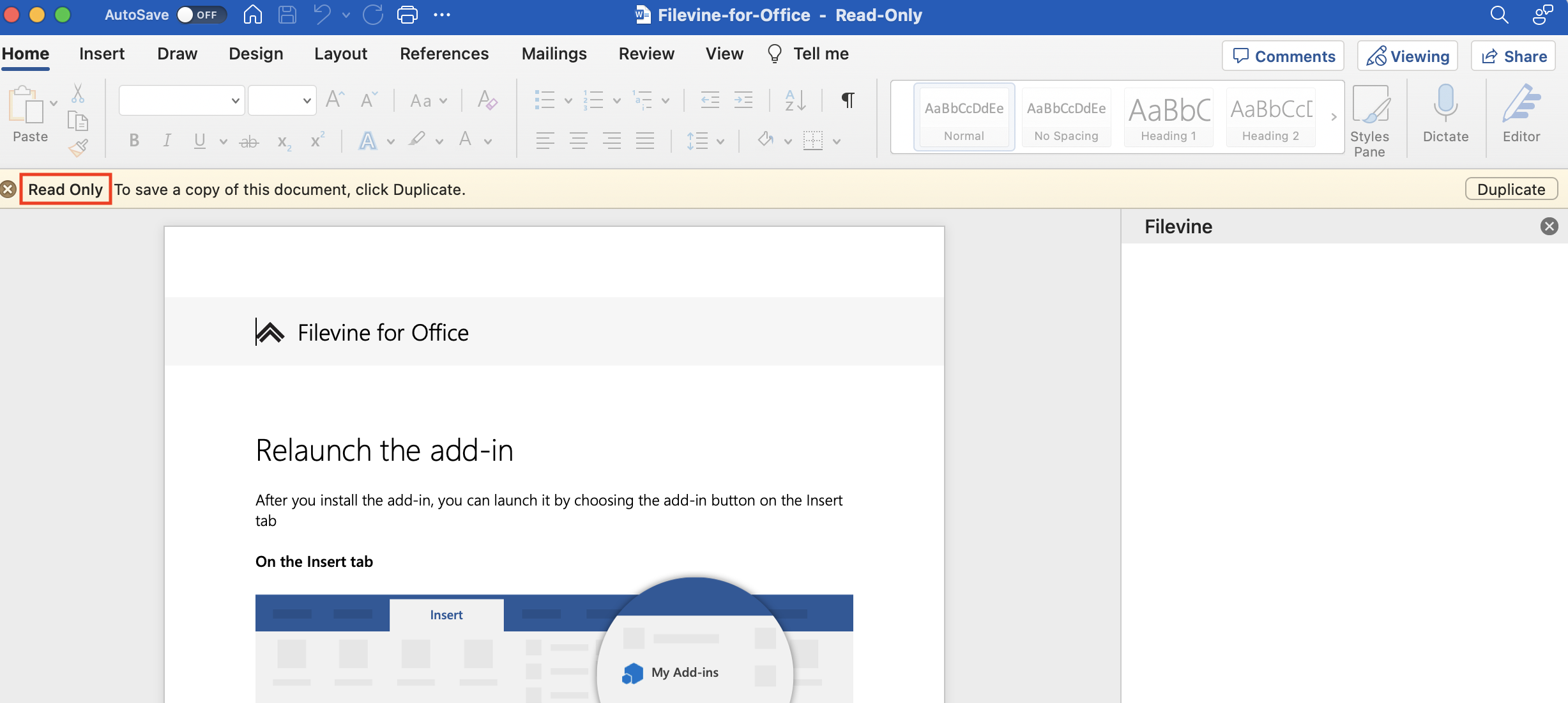Viewport: 1568px width, 703px height.
Task: Click Increase Font Size icon
Action: coord(335,100)
